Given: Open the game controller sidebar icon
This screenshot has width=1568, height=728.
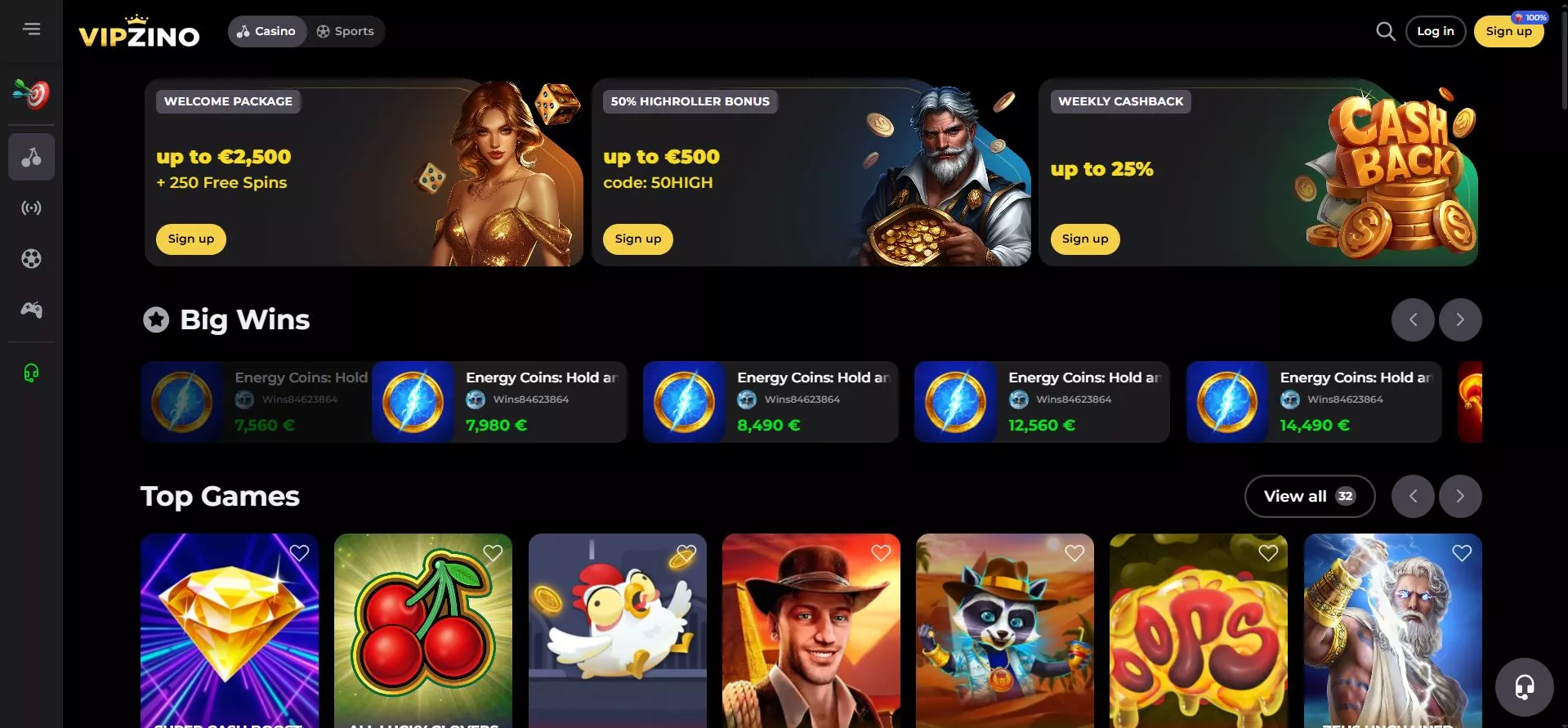Looking at the screenshot, I should [31, 310].
